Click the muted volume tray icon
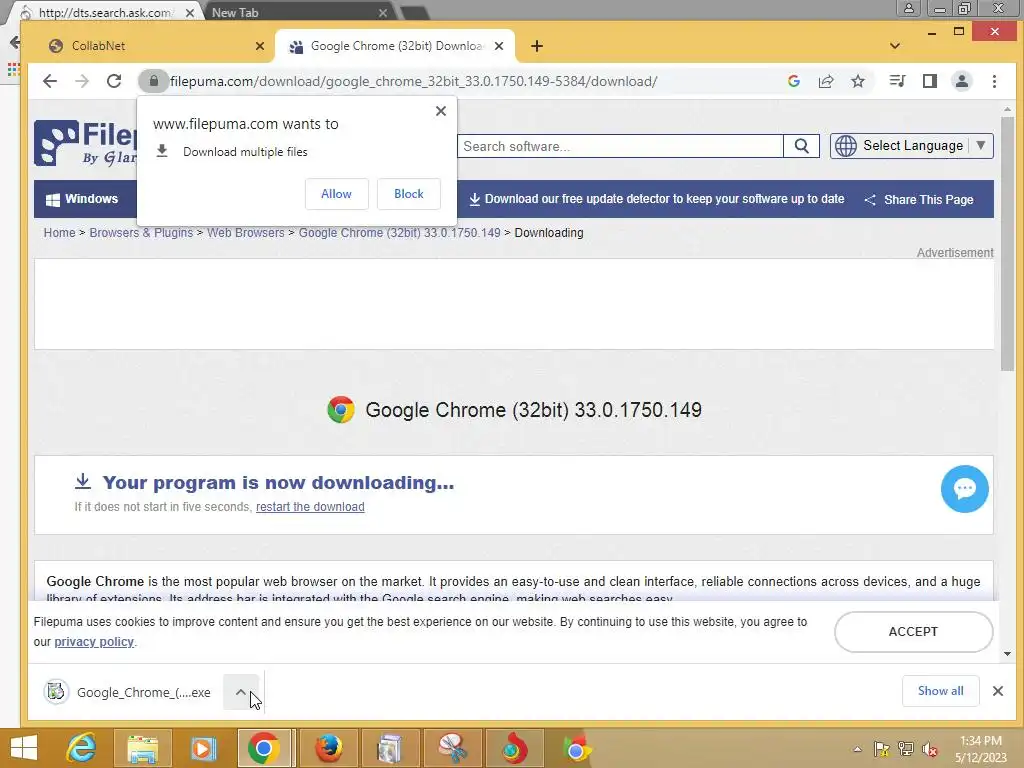The image size is (1024, 768). tap(929, 749)
